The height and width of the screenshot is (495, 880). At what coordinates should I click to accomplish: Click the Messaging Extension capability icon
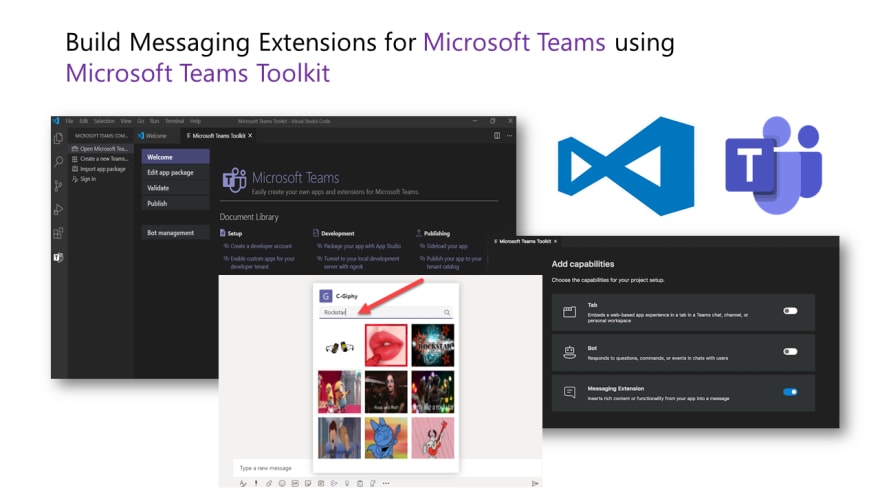[x=569, y=392]
